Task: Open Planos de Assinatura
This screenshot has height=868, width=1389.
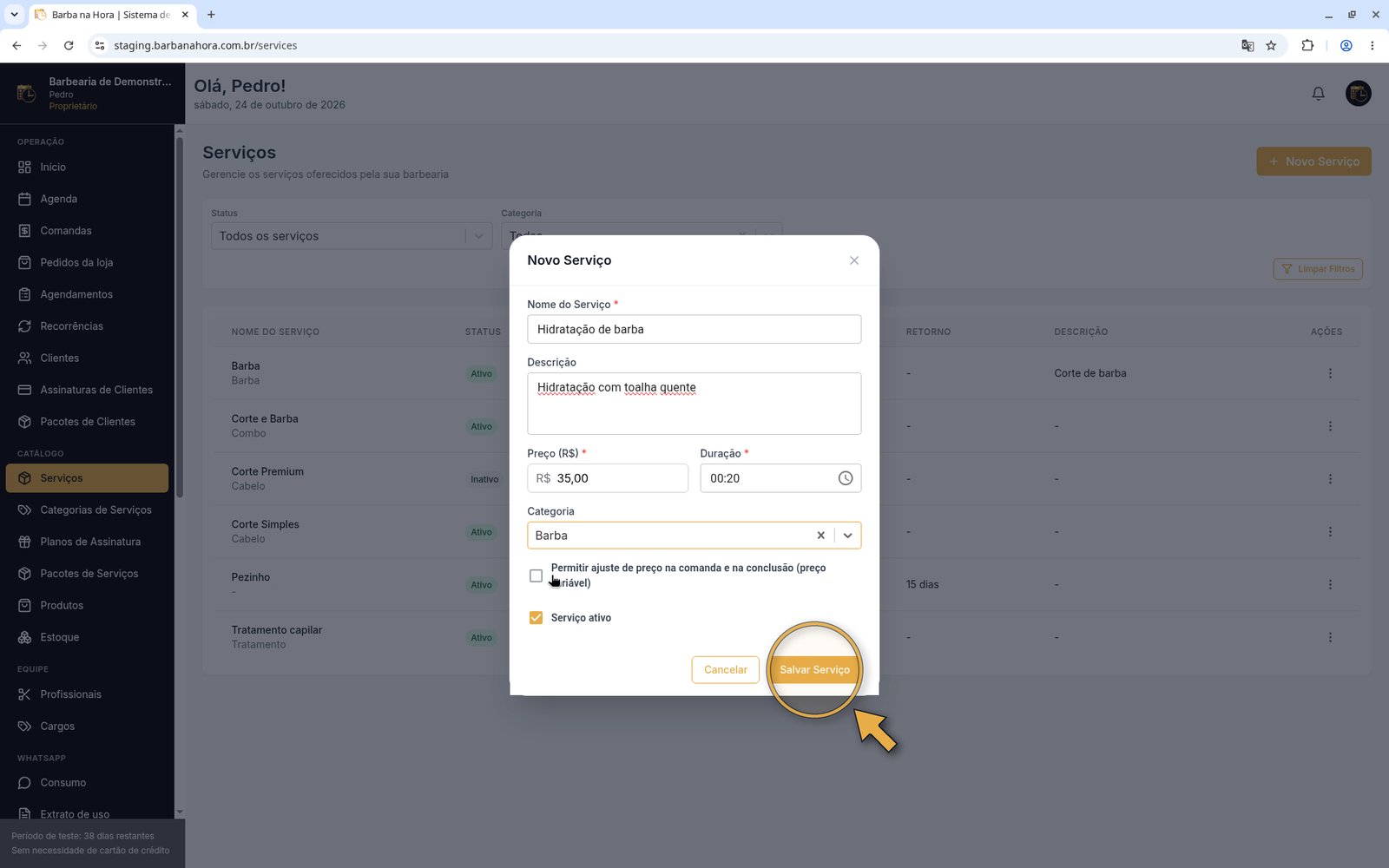Action: tap(87, 542)
